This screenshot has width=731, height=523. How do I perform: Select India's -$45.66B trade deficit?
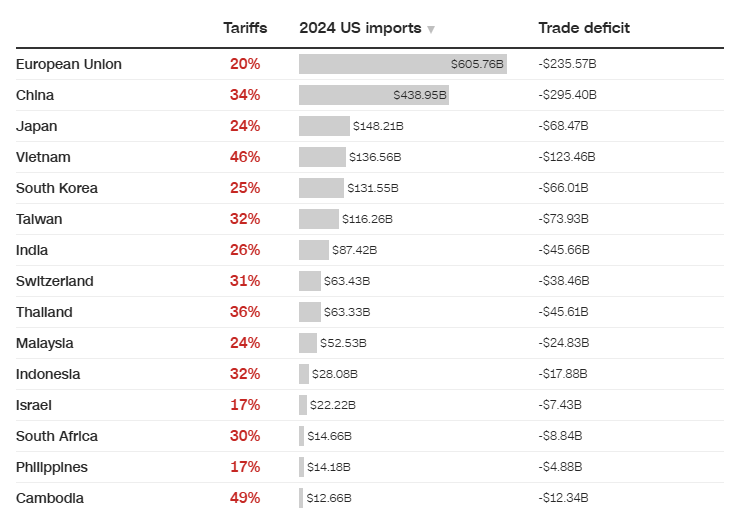point(564,250)
